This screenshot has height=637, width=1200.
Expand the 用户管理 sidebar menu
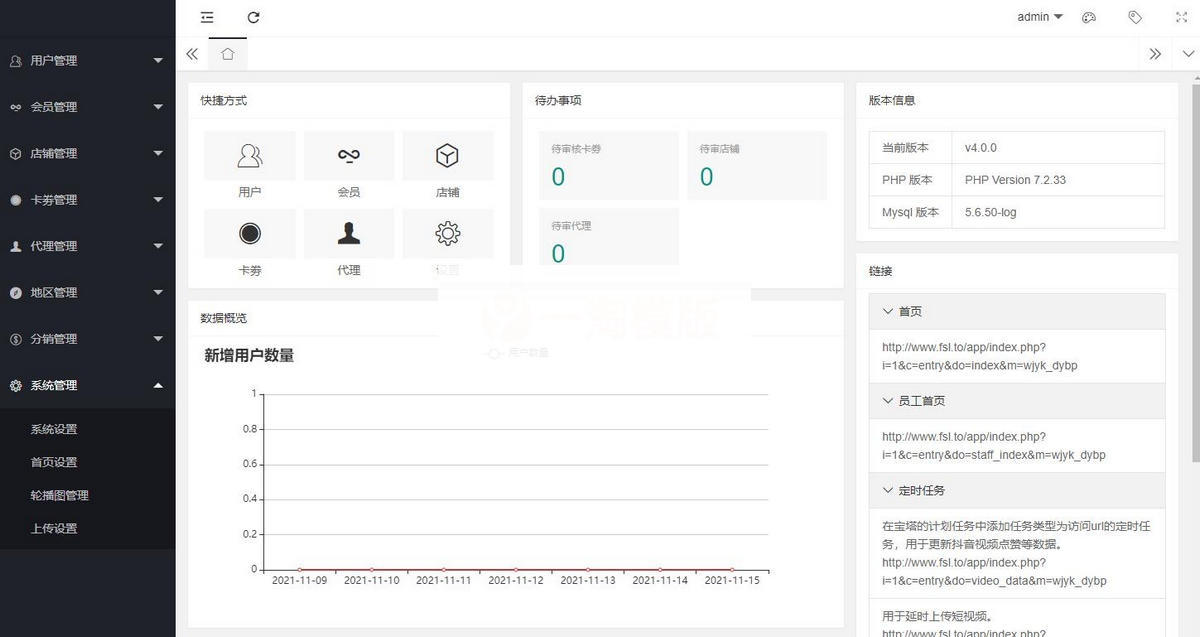click(87, 60)
